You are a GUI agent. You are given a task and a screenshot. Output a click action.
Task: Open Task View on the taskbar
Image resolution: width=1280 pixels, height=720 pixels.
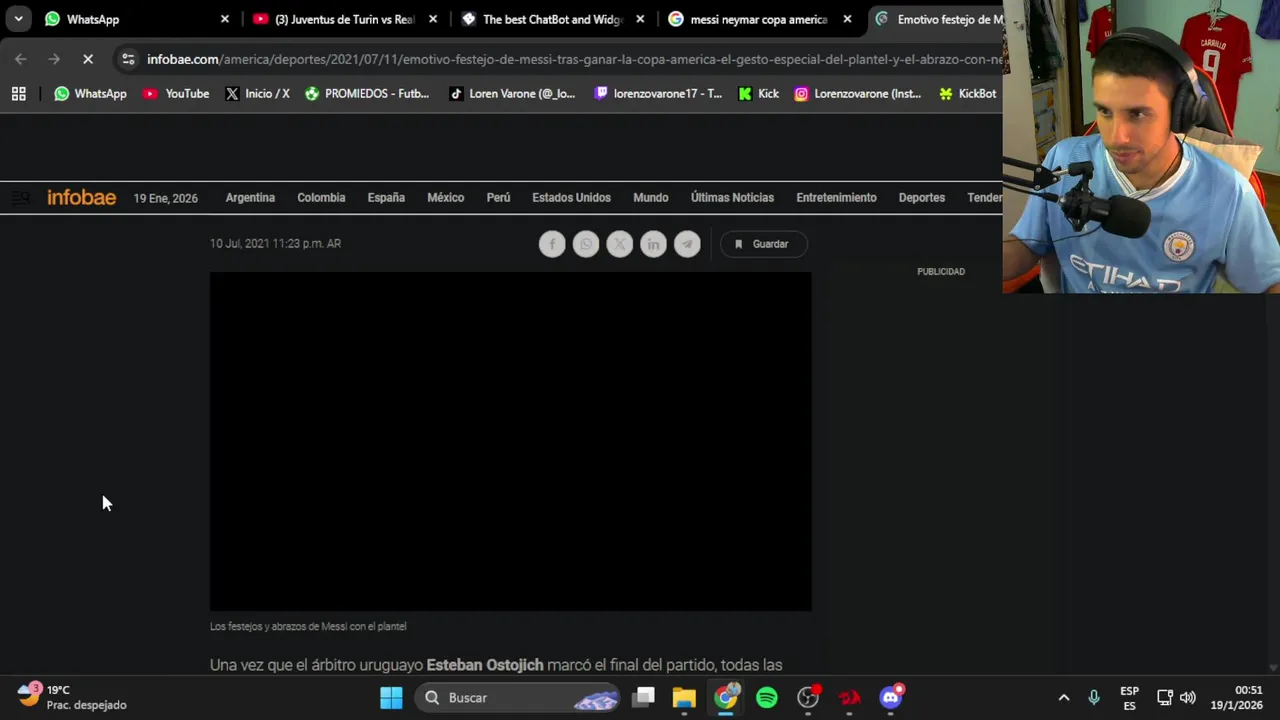click(x=644, y=697)
